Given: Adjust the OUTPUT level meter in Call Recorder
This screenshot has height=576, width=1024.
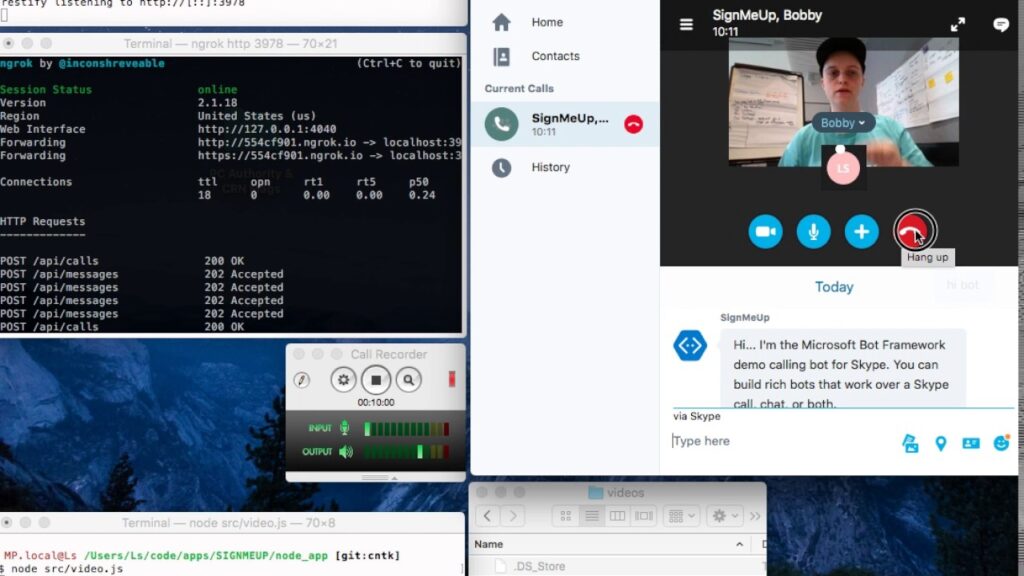Looking at the screenshot, I should pyautogui.click(x=406, y=451).
